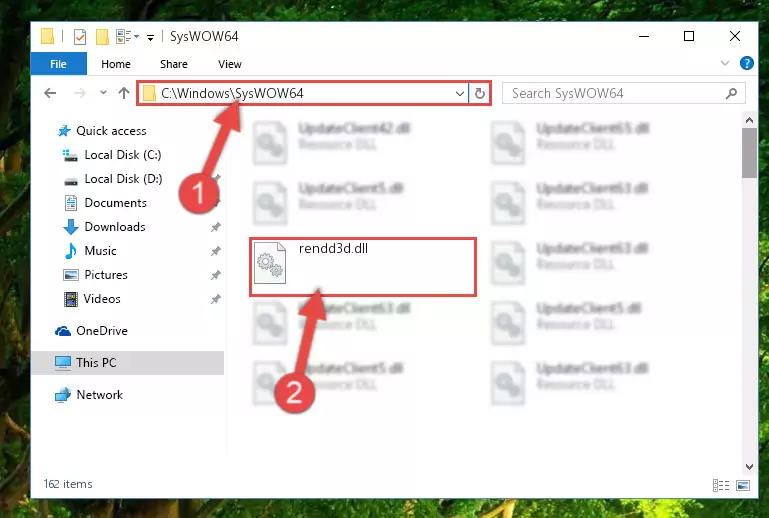Open the Customize Quick Access Toolbar dropdown
Screen dimensions: 769x518
(x=151, y=37)
